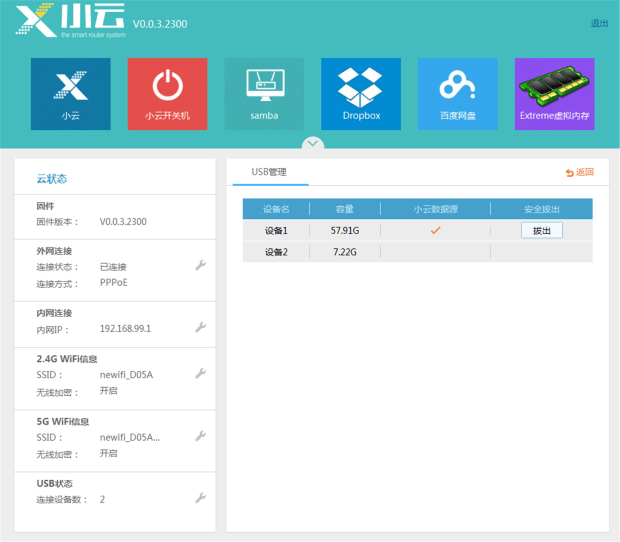Open 5G WiFi settings wrench
620x542 pixels.
pyautogui.click(x=200, y=436)
